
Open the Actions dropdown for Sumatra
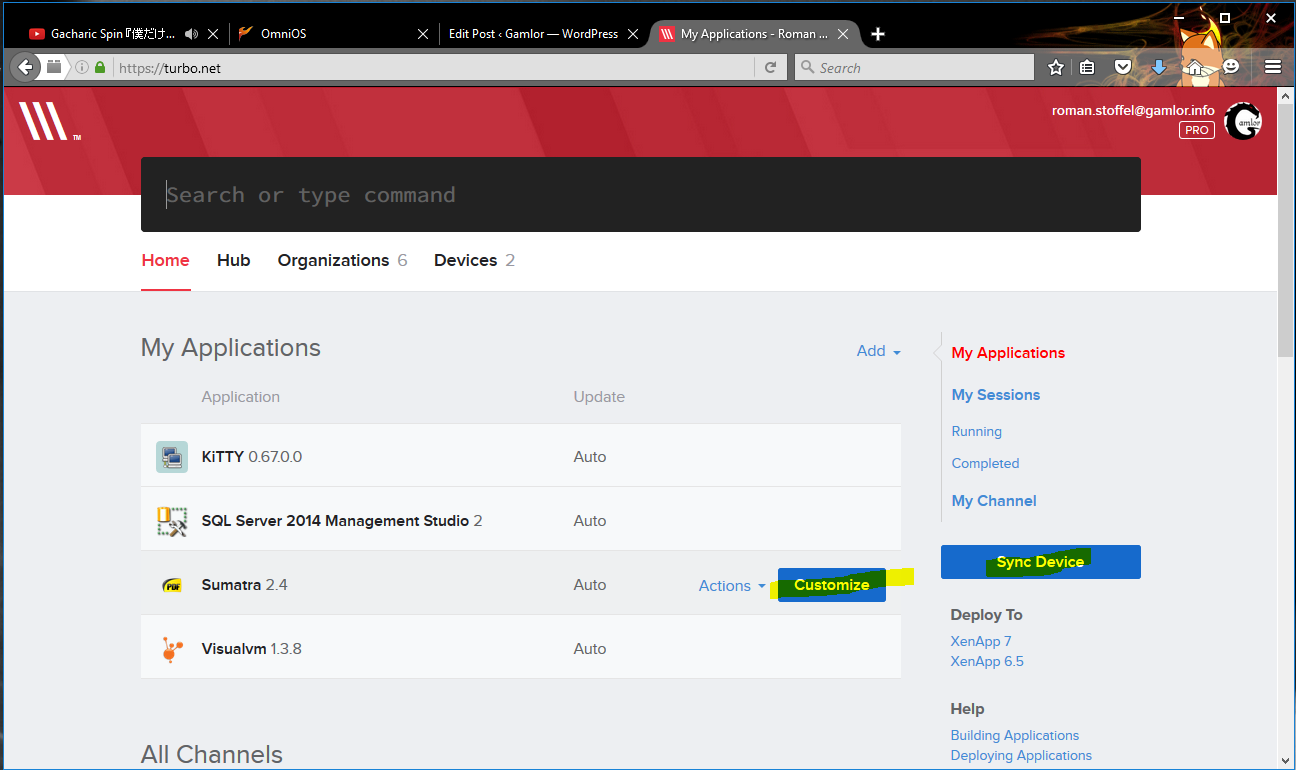coord(732,586)
